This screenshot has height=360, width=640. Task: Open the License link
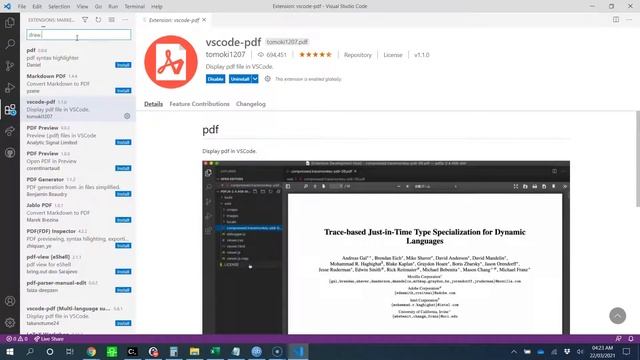[x=393, y=55]
